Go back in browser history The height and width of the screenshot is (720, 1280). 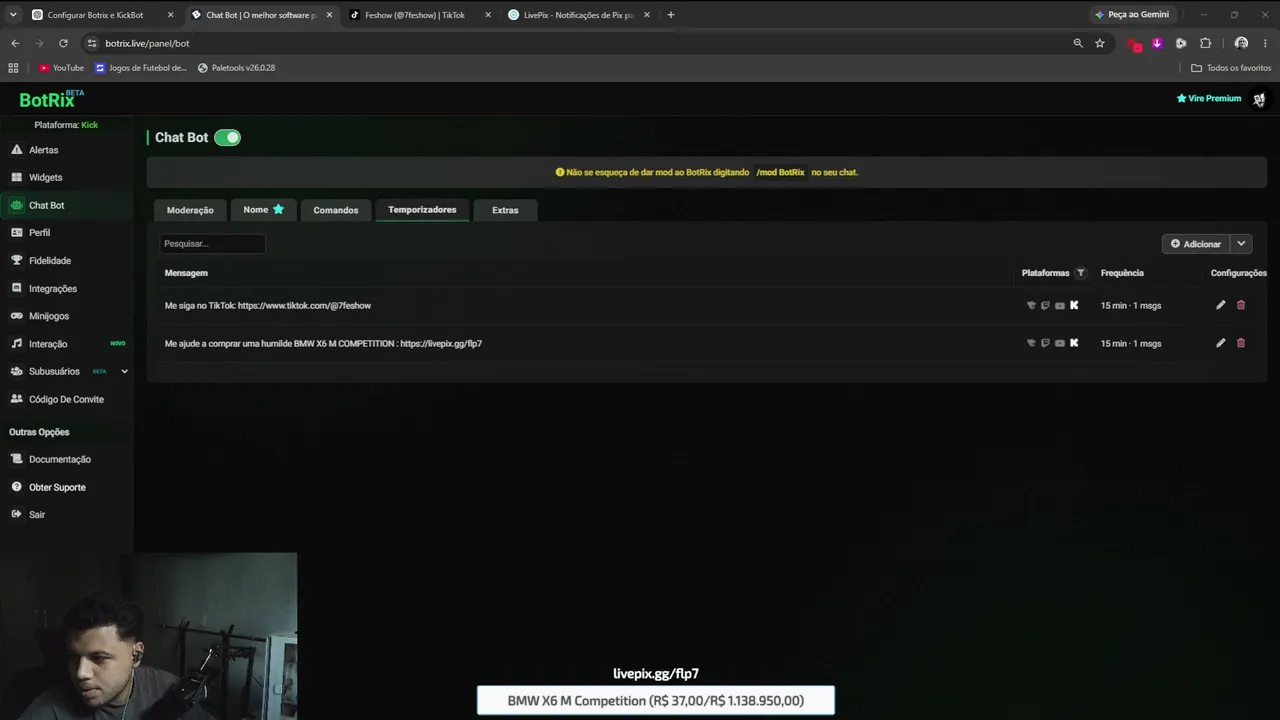tap(15, 43)
